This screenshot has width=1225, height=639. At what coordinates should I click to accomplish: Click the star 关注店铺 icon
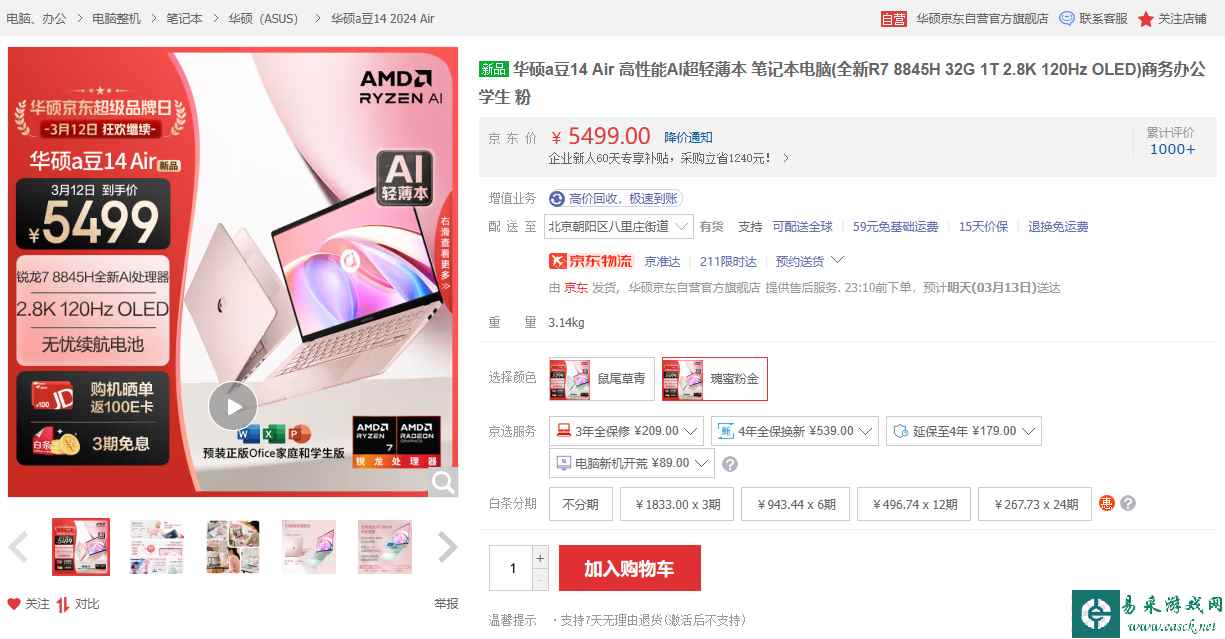pos(1146,18)
